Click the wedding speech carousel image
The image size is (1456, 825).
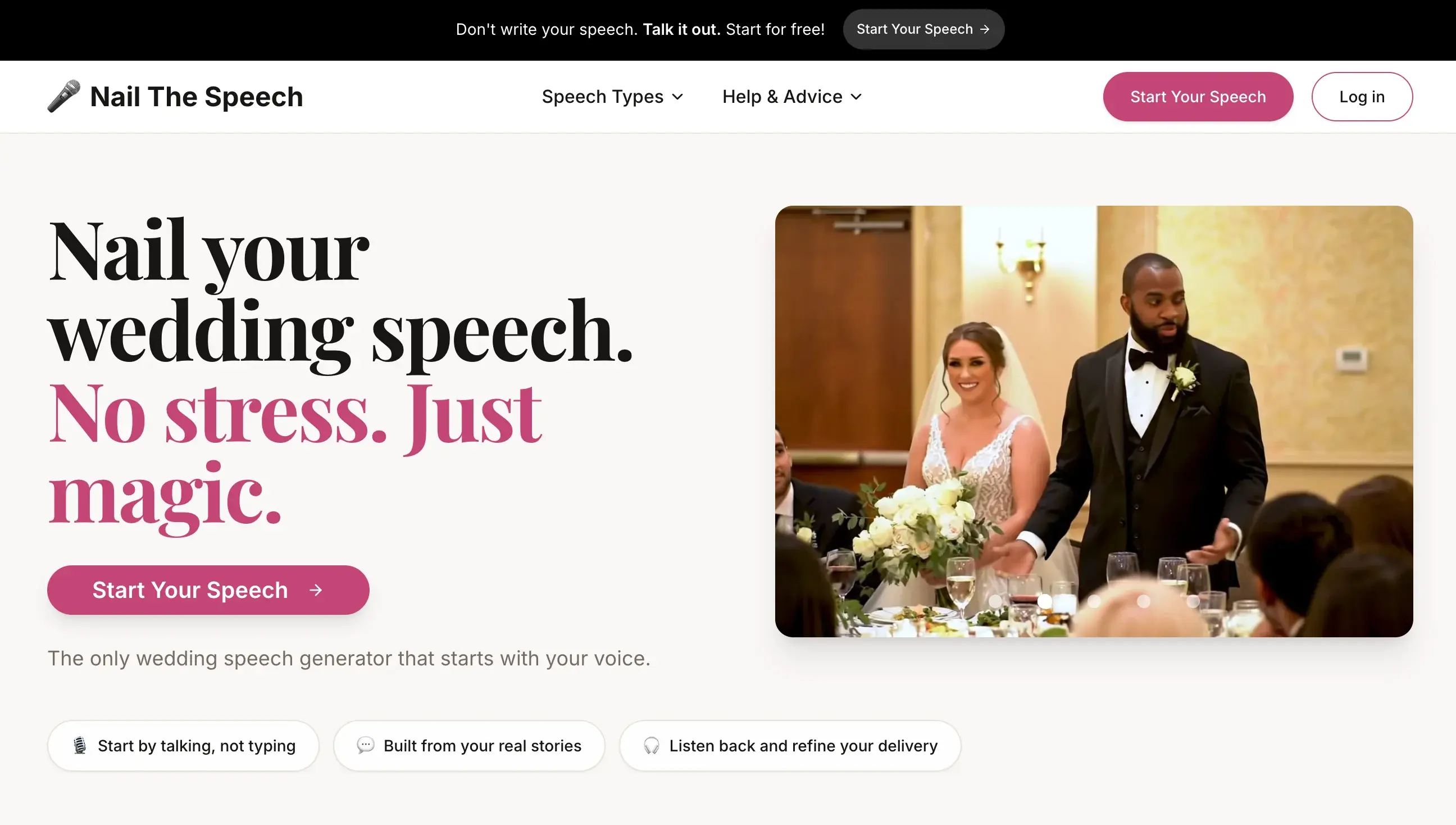[1094, 421]
